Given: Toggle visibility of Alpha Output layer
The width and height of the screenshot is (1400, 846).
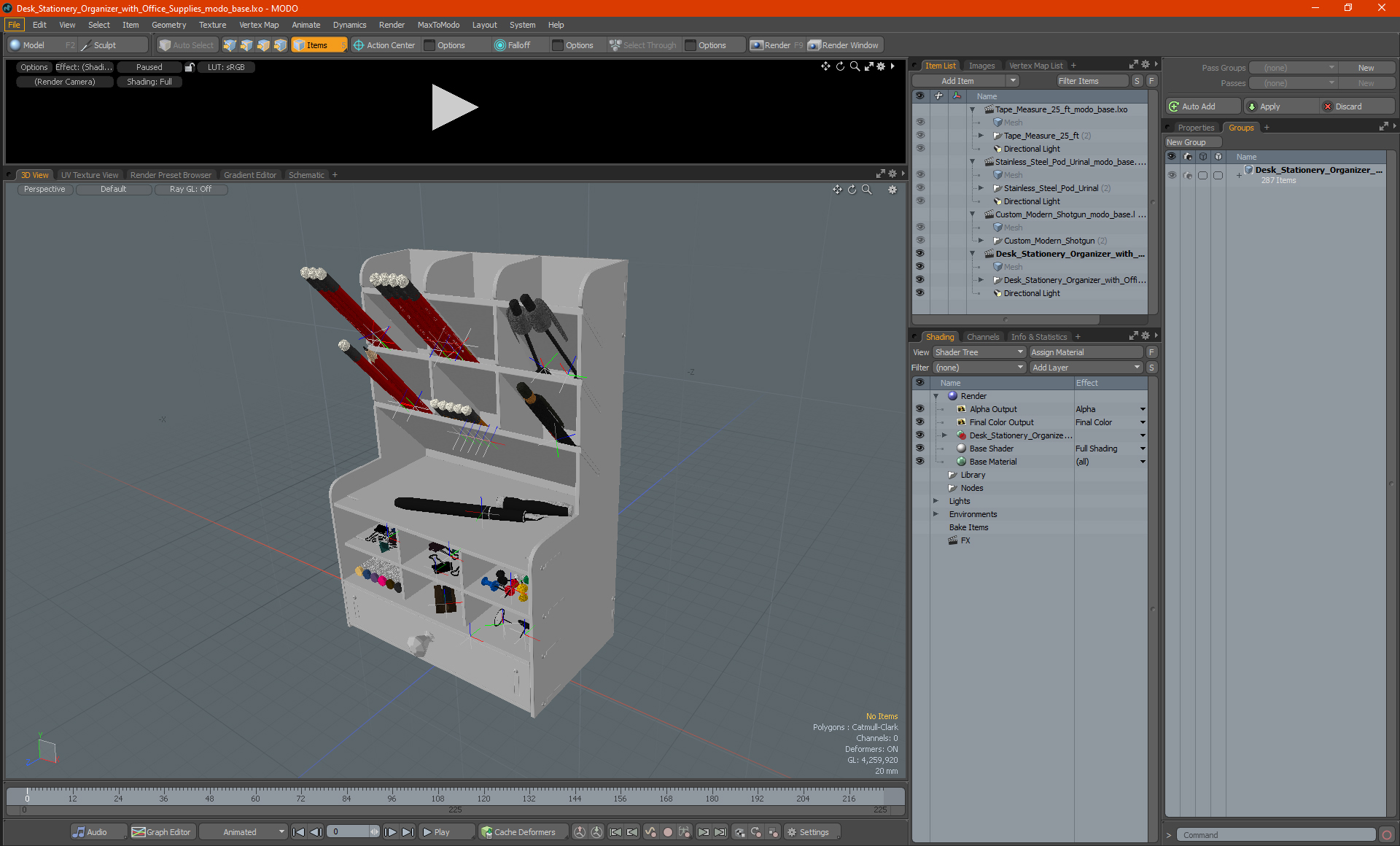Looking at the screenshot, I should [920, 409].
